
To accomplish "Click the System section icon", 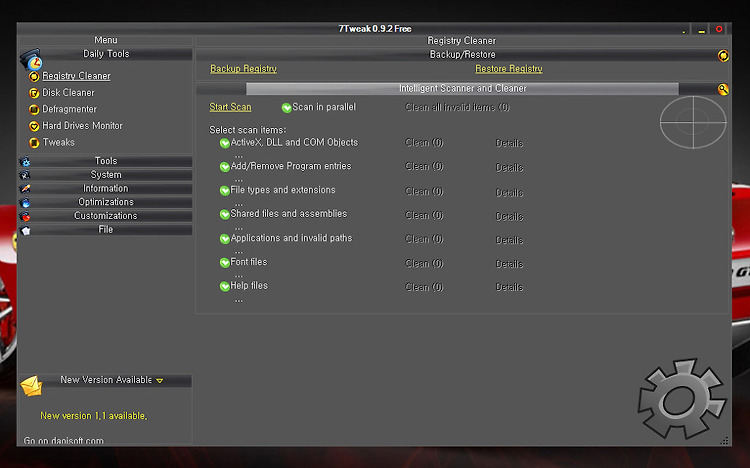I will [x=25, y=175].
